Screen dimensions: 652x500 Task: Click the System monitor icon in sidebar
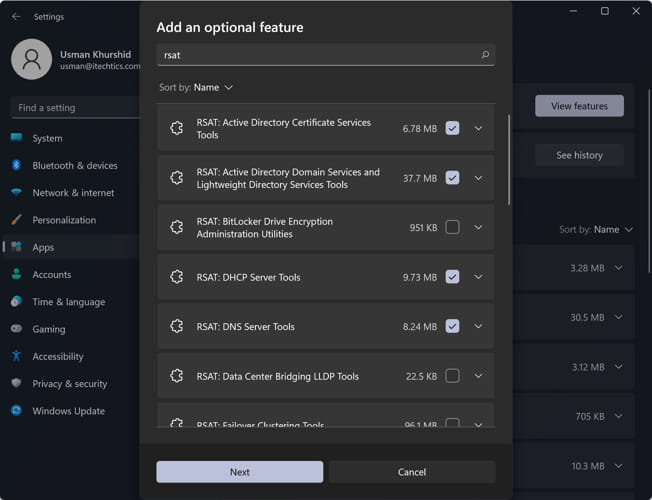16,138
